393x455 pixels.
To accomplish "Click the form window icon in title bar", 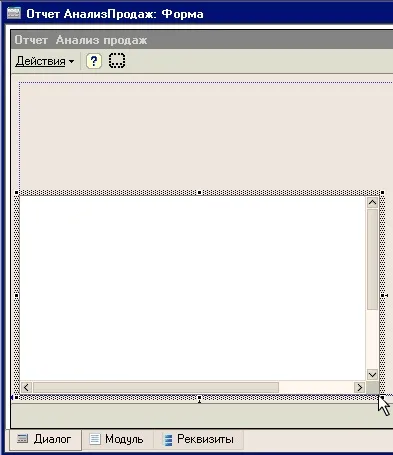I will point(14,14).
